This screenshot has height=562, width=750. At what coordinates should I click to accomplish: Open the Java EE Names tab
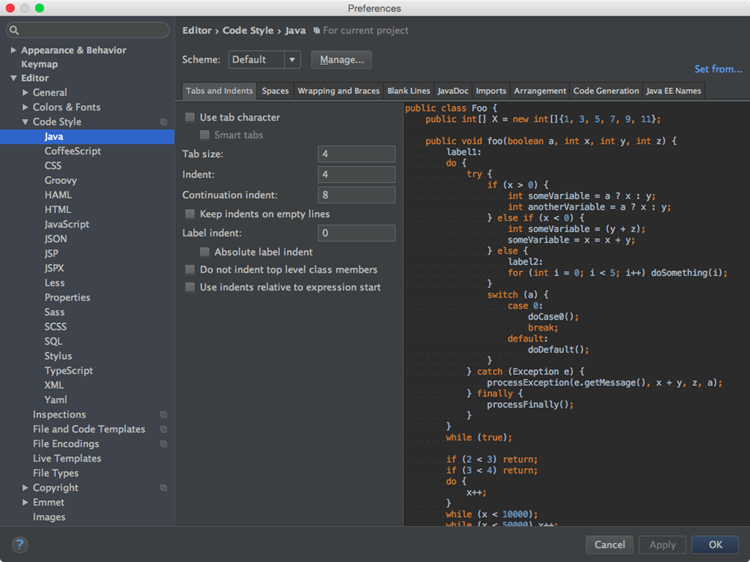pos(673,91)
